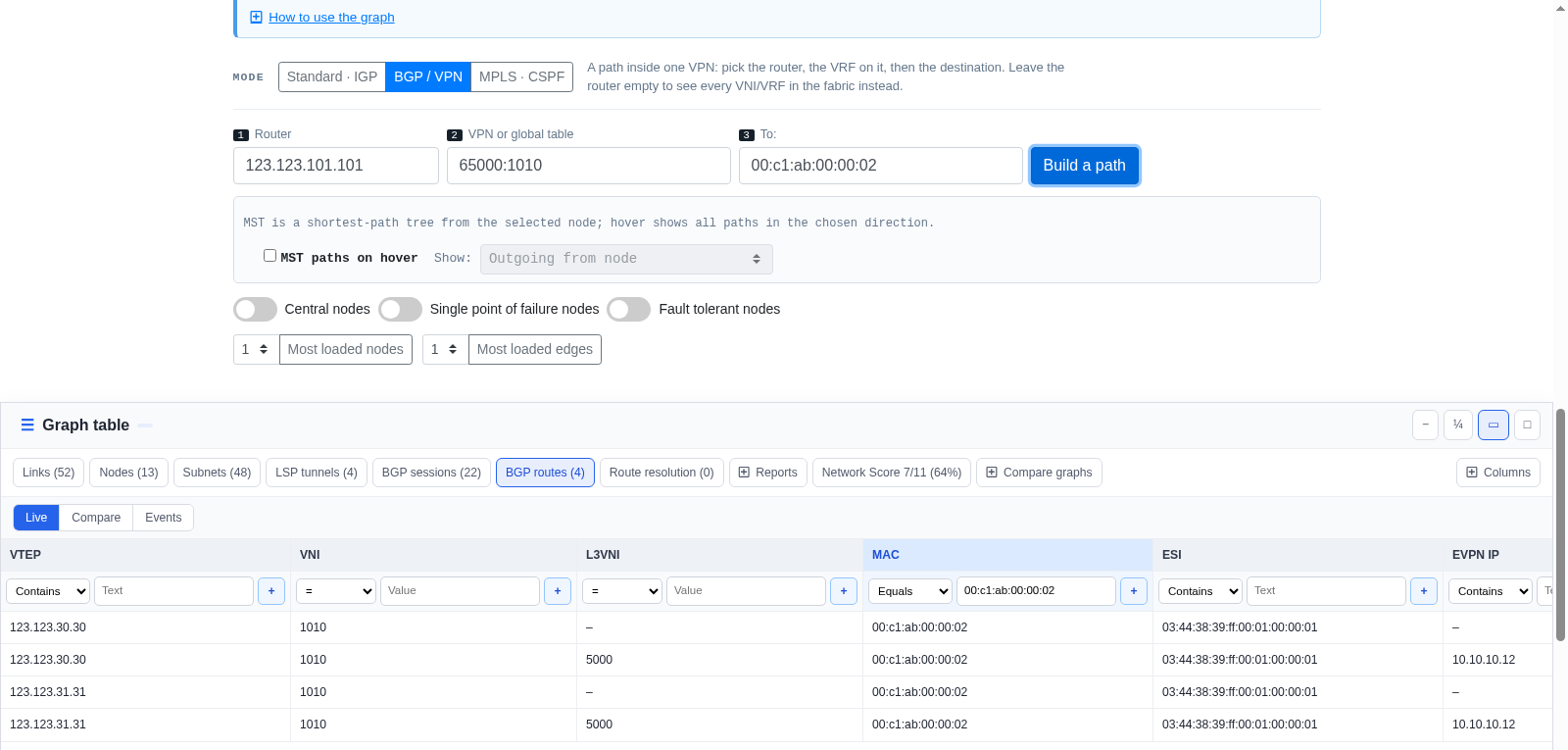This screenshot has width=1568, height=750.
Task: Add a MAC filter with the plus icon
Action: 1134,591
